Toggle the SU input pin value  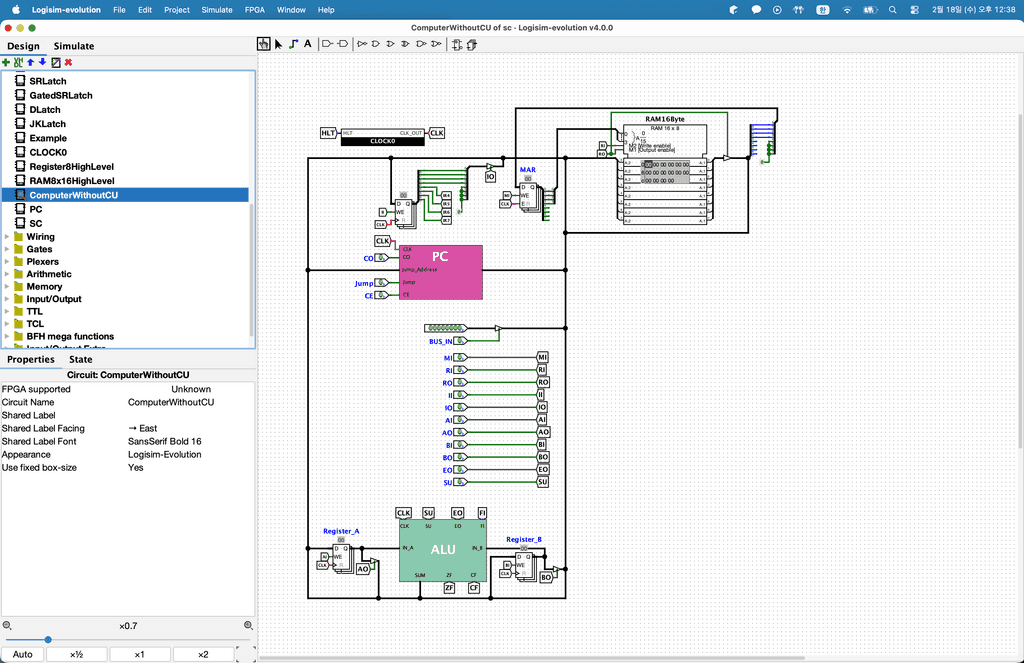(461, 482)
